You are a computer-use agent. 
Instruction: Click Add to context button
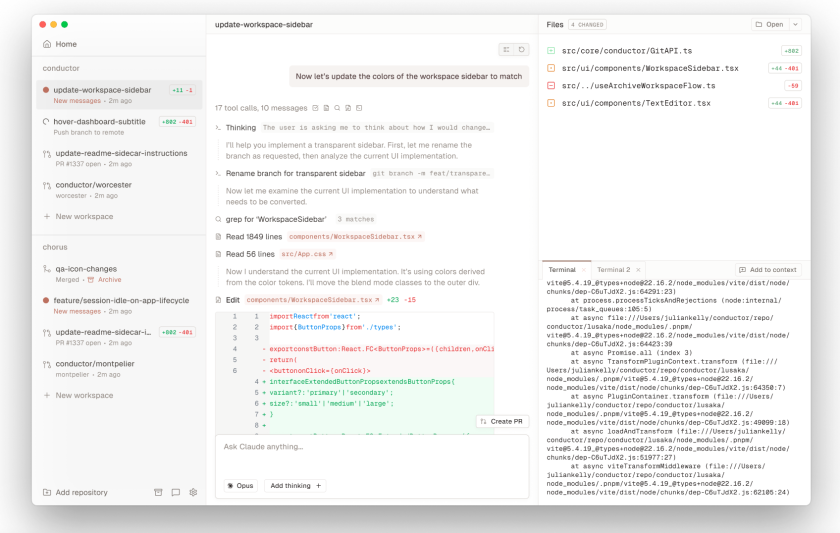(768, 270)
